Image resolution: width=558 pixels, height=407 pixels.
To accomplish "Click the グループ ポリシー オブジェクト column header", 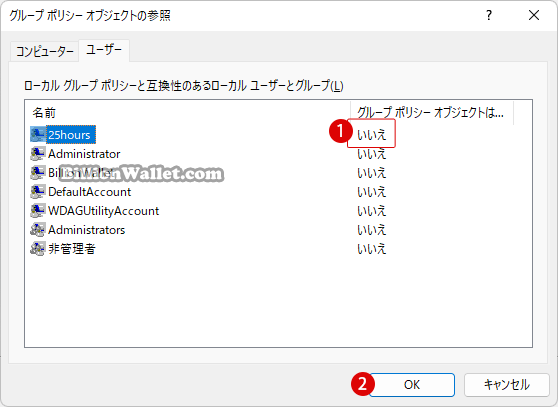I will 432,113.
